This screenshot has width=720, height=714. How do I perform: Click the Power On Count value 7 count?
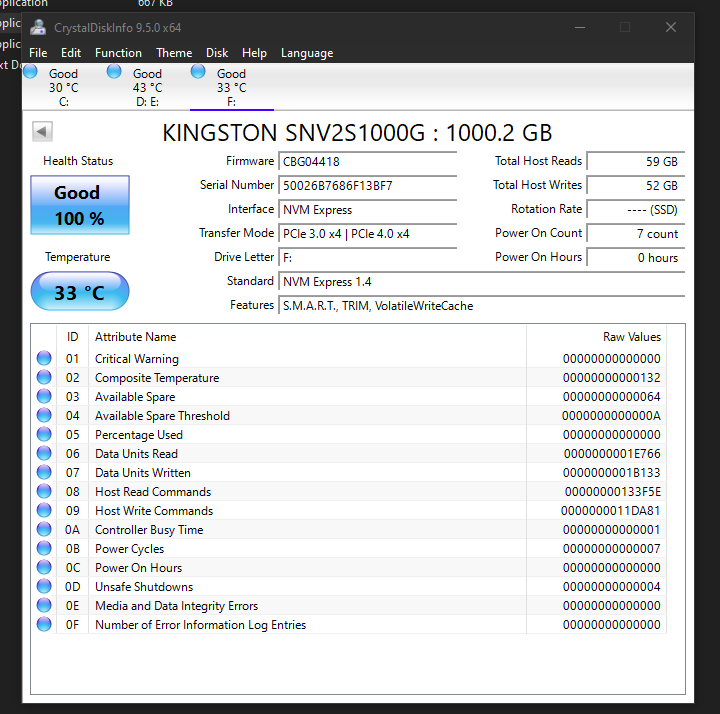tap(636, 234)
